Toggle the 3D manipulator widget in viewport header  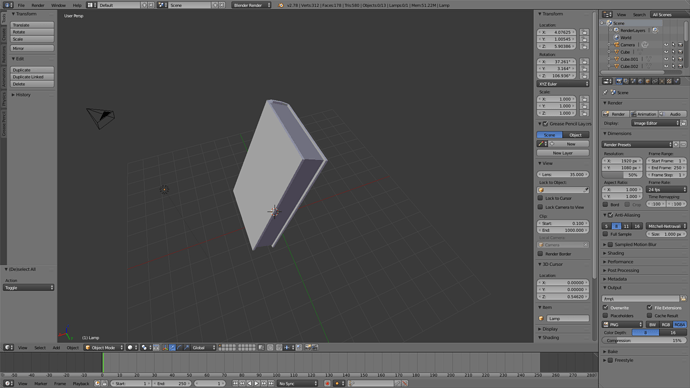point(165,348)
